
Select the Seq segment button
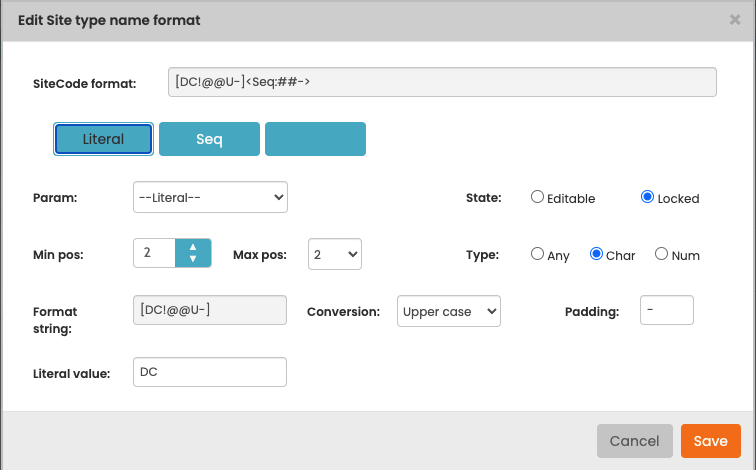click(209, 139)
